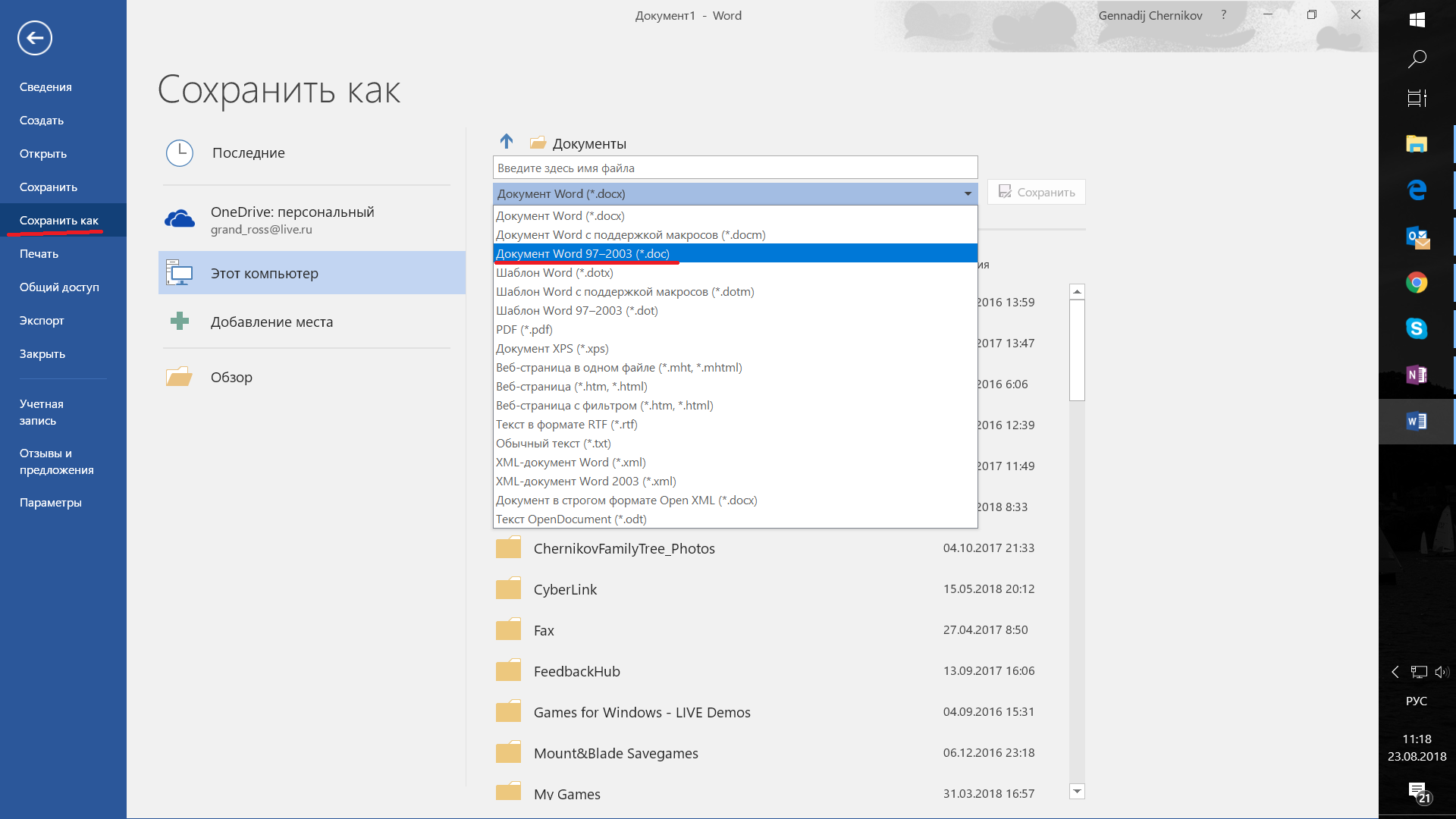Open OneNote from taskbar

pos(1417,375)
